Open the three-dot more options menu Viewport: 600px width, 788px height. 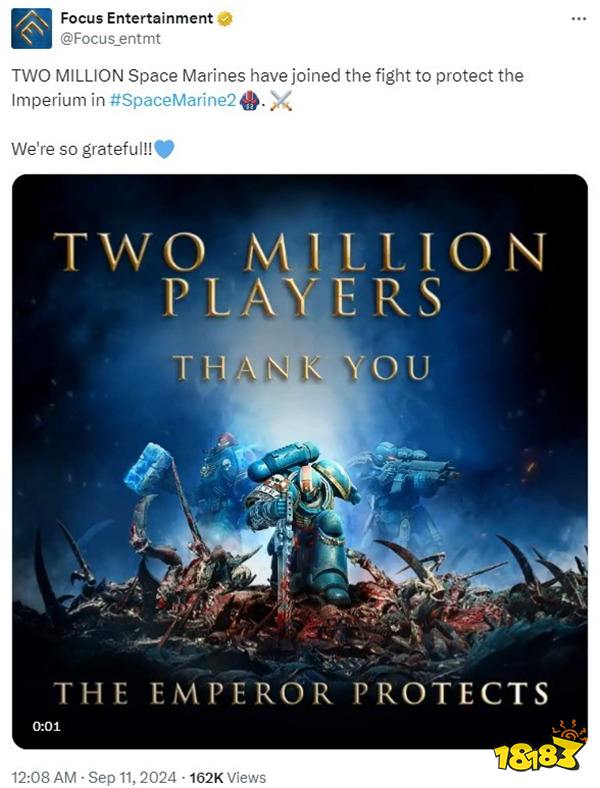[x=579, y=19]
